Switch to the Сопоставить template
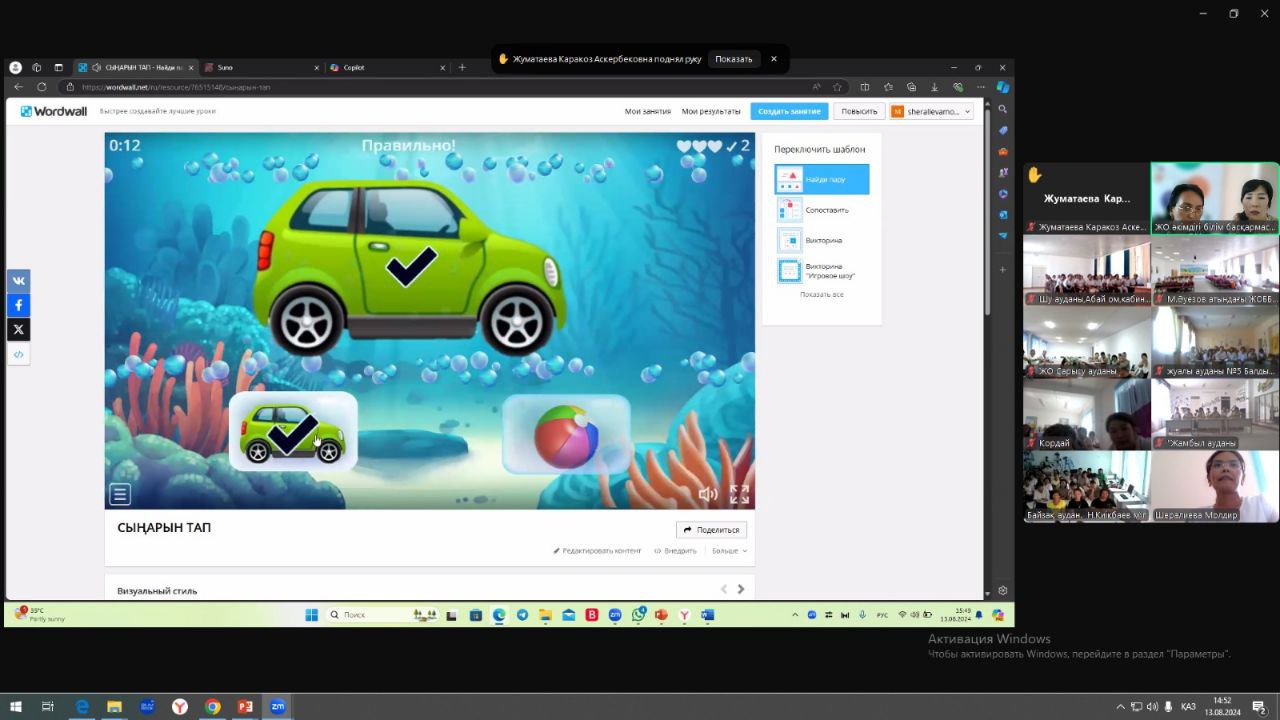Screen dimensions: 1280x720 click(822, 210)
